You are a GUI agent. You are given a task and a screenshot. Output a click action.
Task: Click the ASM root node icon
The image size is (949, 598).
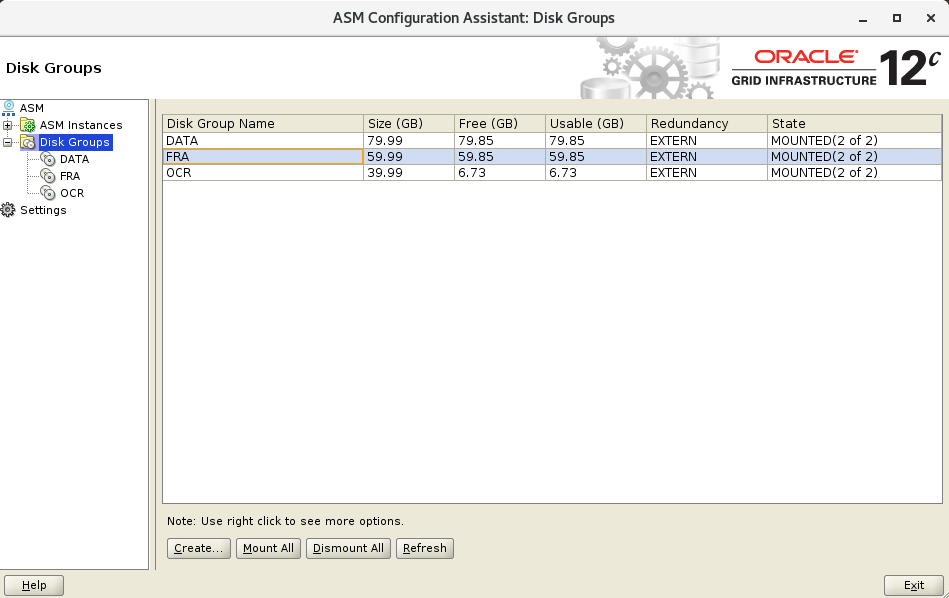9,108
